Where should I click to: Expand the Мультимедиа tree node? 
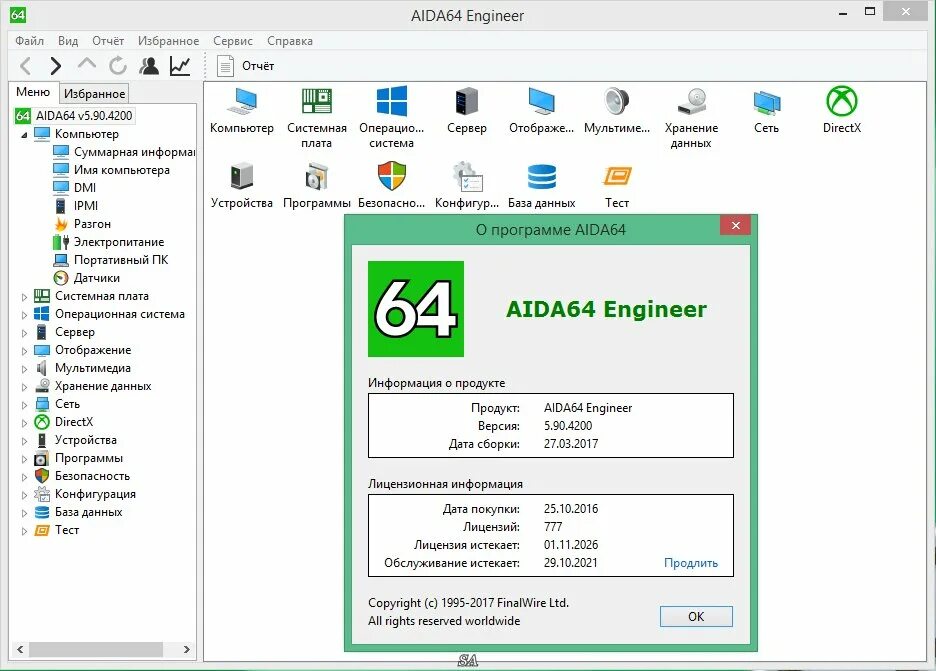(x=24, y=369)
